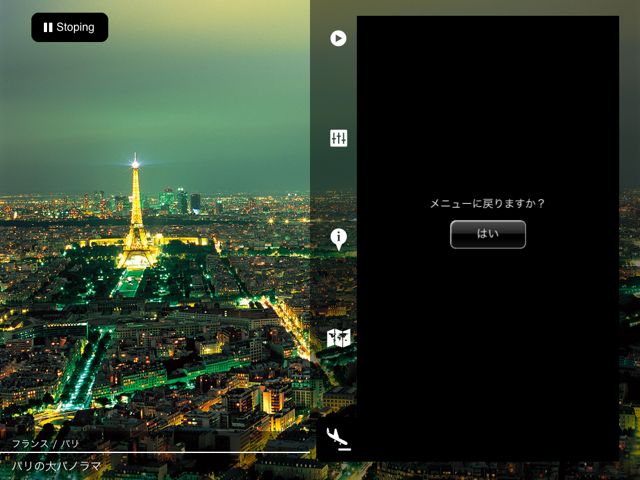Viewport: 640px width, 480px height.
Task: Click the play icon in sidebar
Action: point(338,38)
